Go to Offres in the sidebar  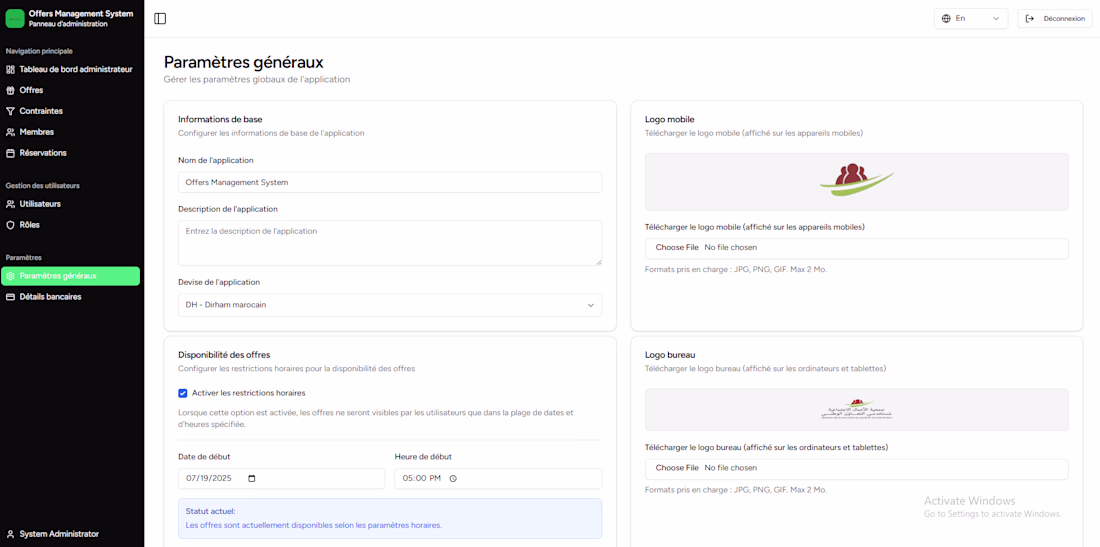coord(31,90)
